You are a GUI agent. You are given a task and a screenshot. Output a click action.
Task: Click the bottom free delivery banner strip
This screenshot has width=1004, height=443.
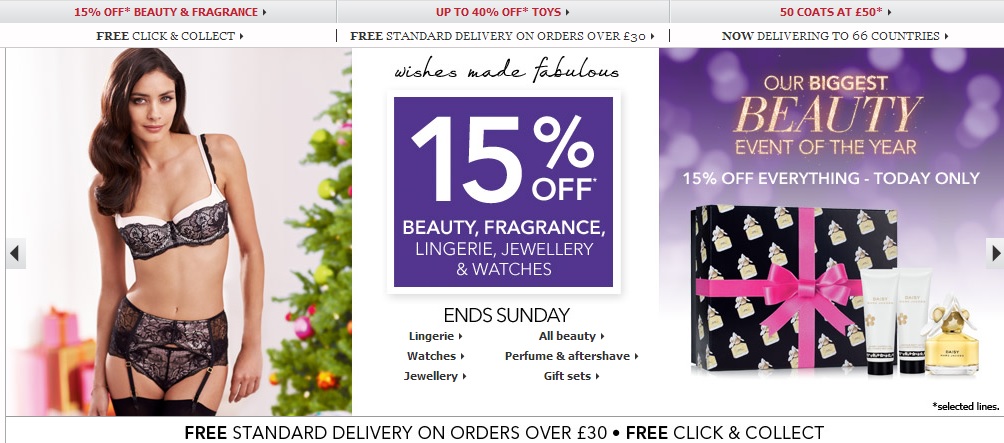(x=504, y=432)
